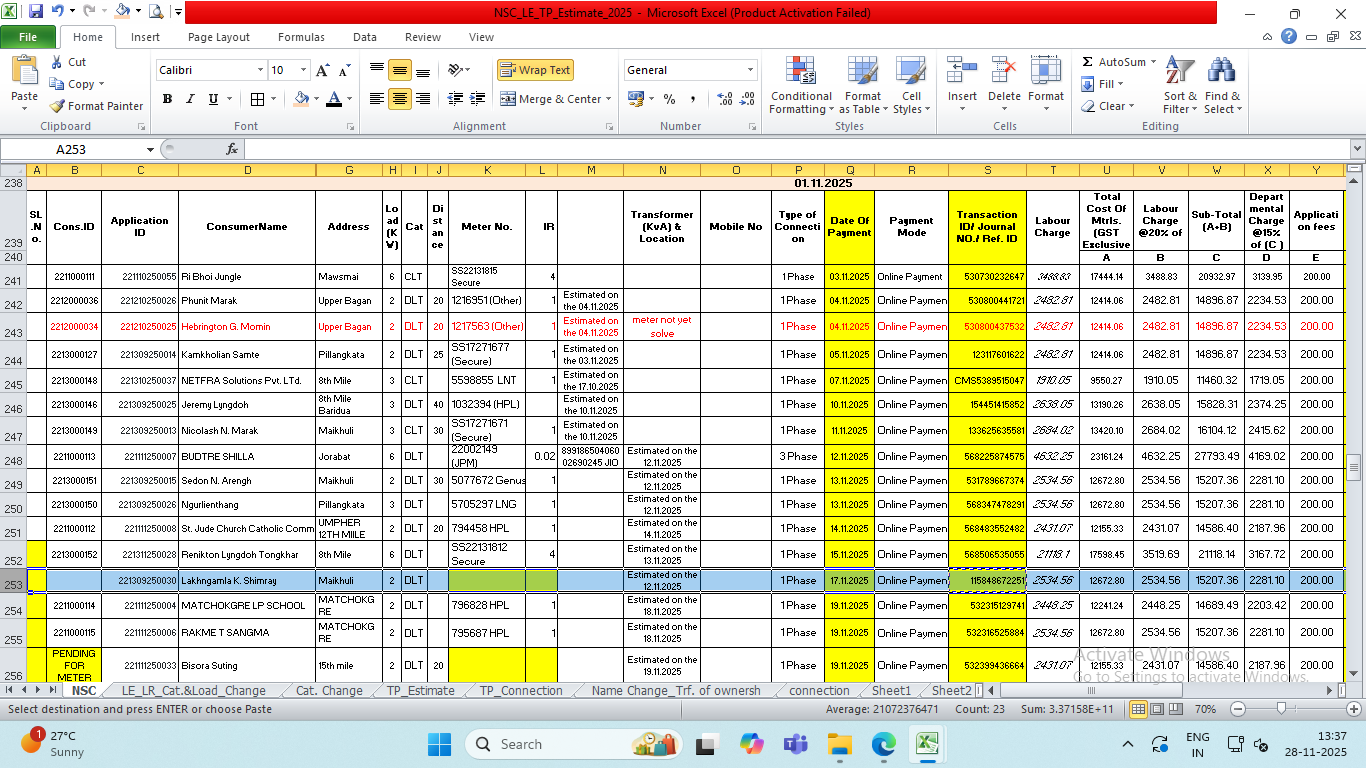Click the Percent Style icon

669,99
